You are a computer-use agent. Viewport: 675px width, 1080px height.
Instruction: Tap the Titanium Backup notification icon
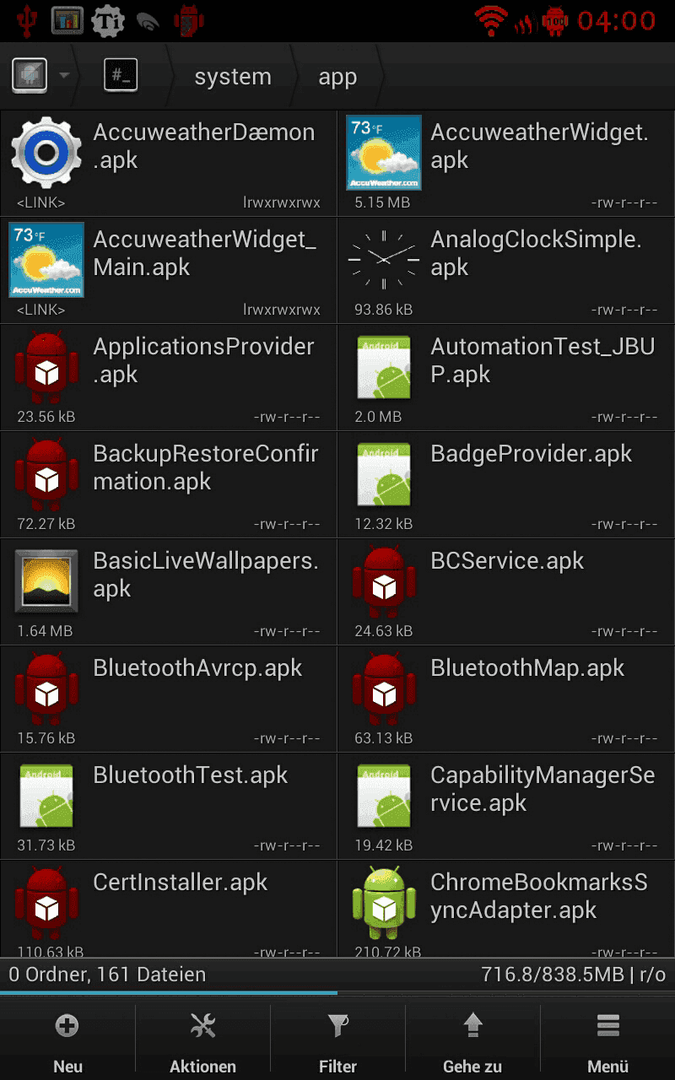tap(107, 21)
